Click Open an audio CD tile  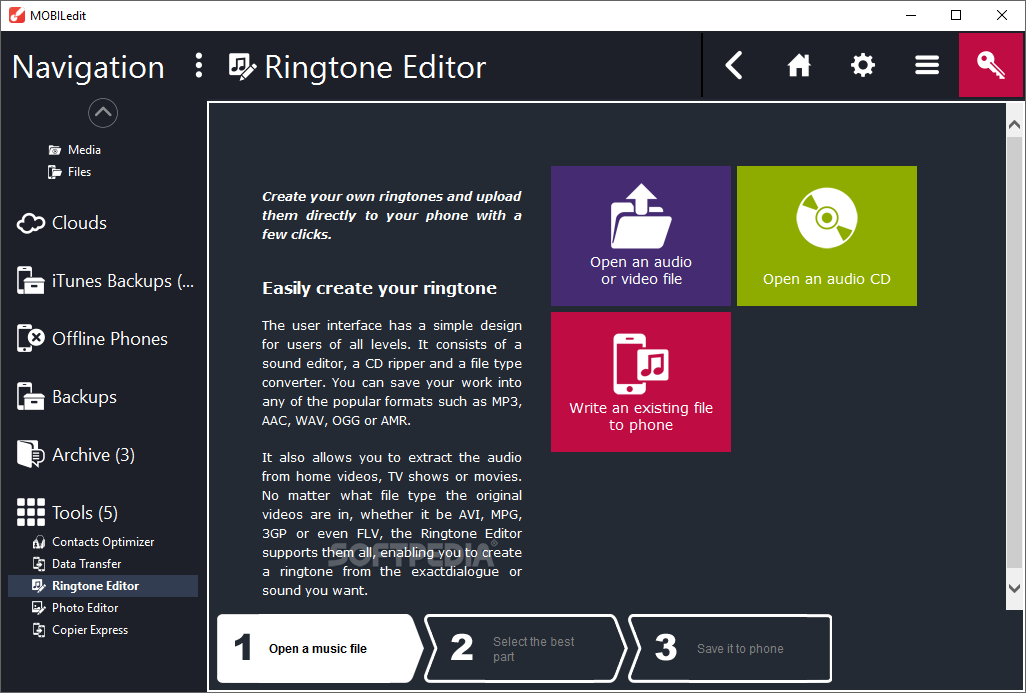(x=826, y=236)
